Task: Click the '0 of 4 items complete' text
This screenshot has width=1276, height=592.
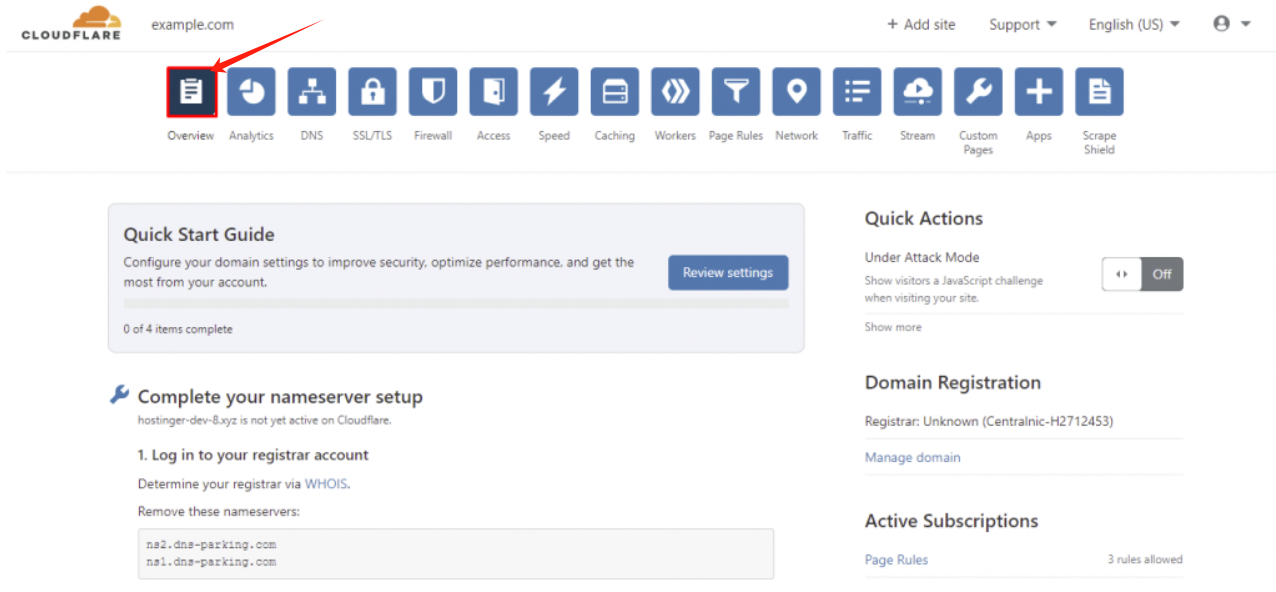Action: (x=178, y=329)
